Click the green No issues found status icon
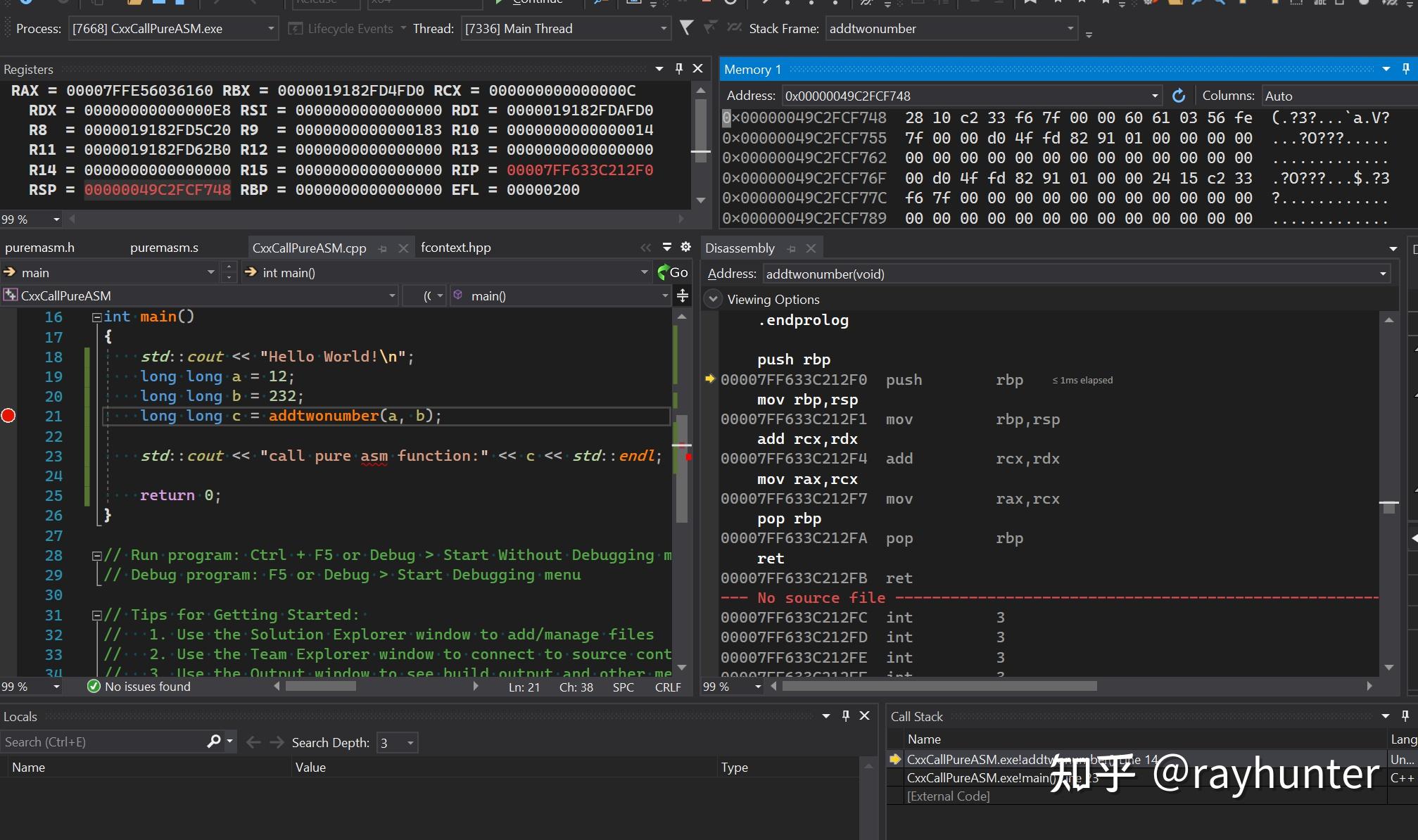 pos(94,687)
